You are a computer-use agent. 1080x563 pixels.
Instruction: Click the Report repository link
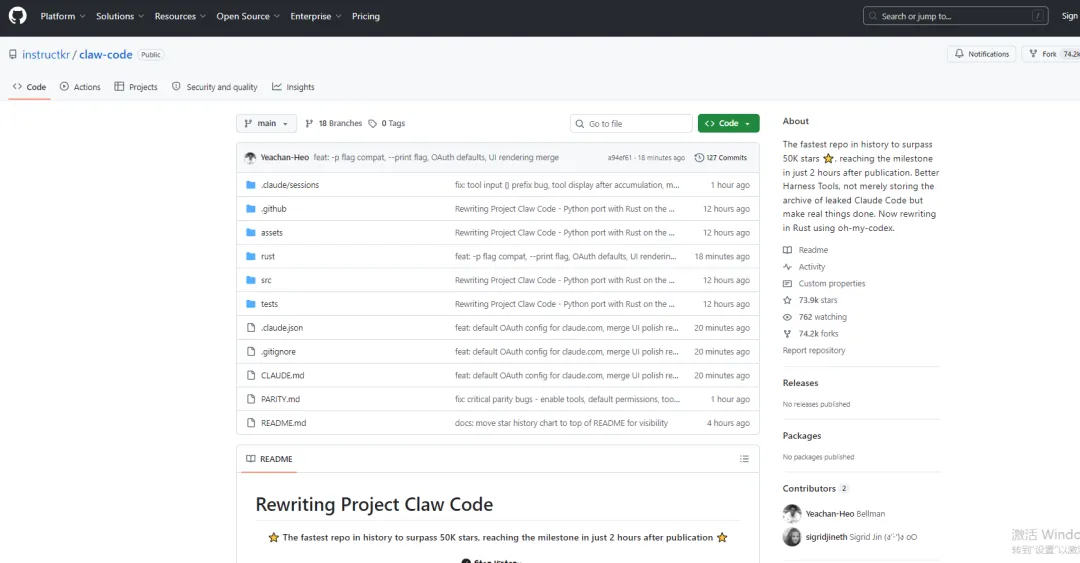[814, 351]
